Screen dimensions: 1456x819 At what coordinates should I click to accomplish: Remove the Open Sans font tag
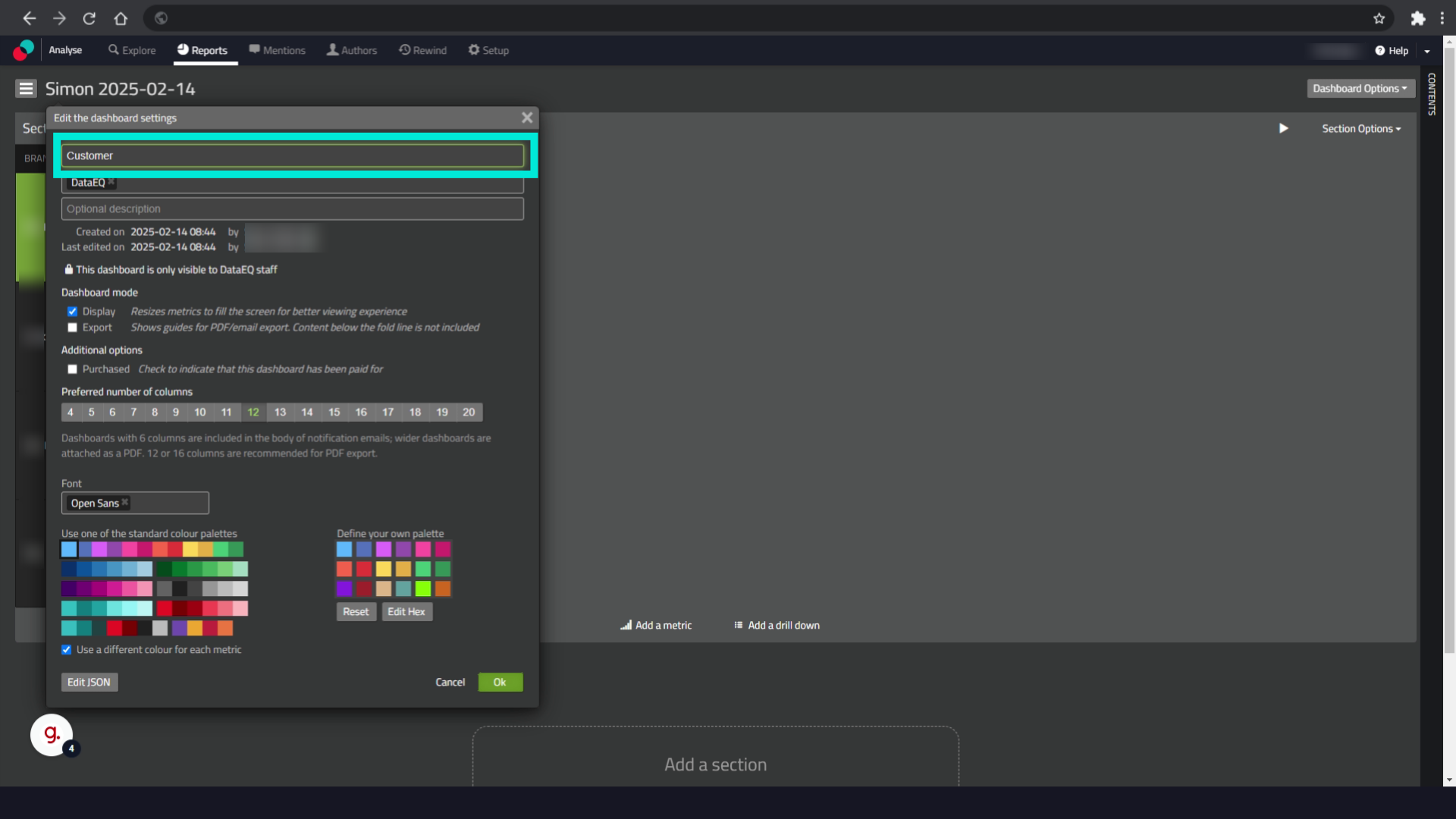125,503
